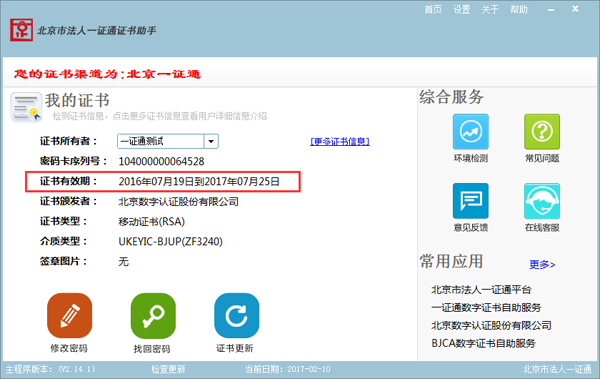Click the 综合服务 heading

pyautogui.click(x=452, y=97)
